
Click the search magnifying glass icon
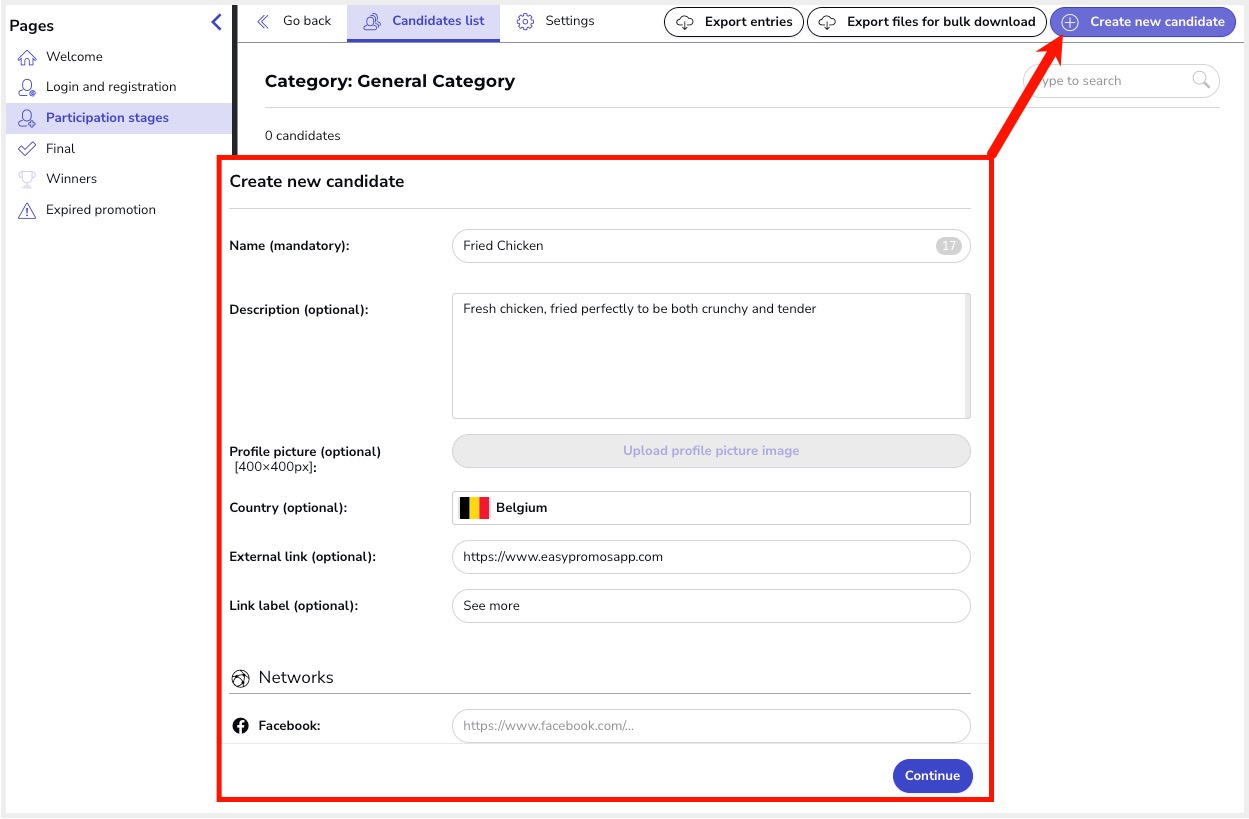[x=1201, y=81]
